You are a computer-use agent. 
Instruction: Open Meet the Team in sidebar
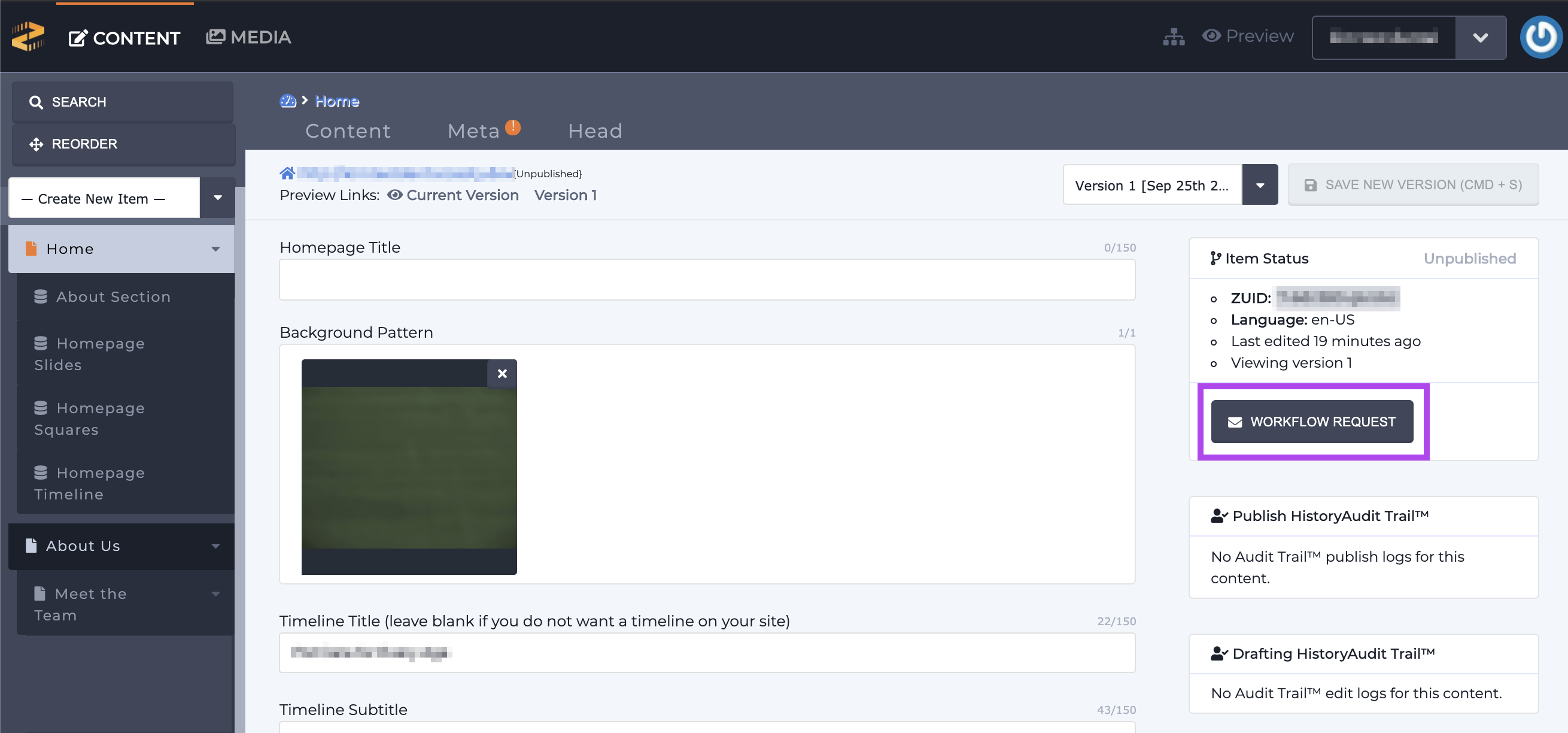[126, 604]
